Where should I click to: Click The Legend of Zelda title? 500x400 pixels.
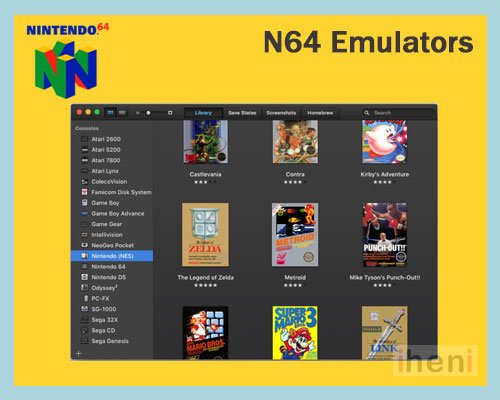pyautogui.click(x=205, y=277)
